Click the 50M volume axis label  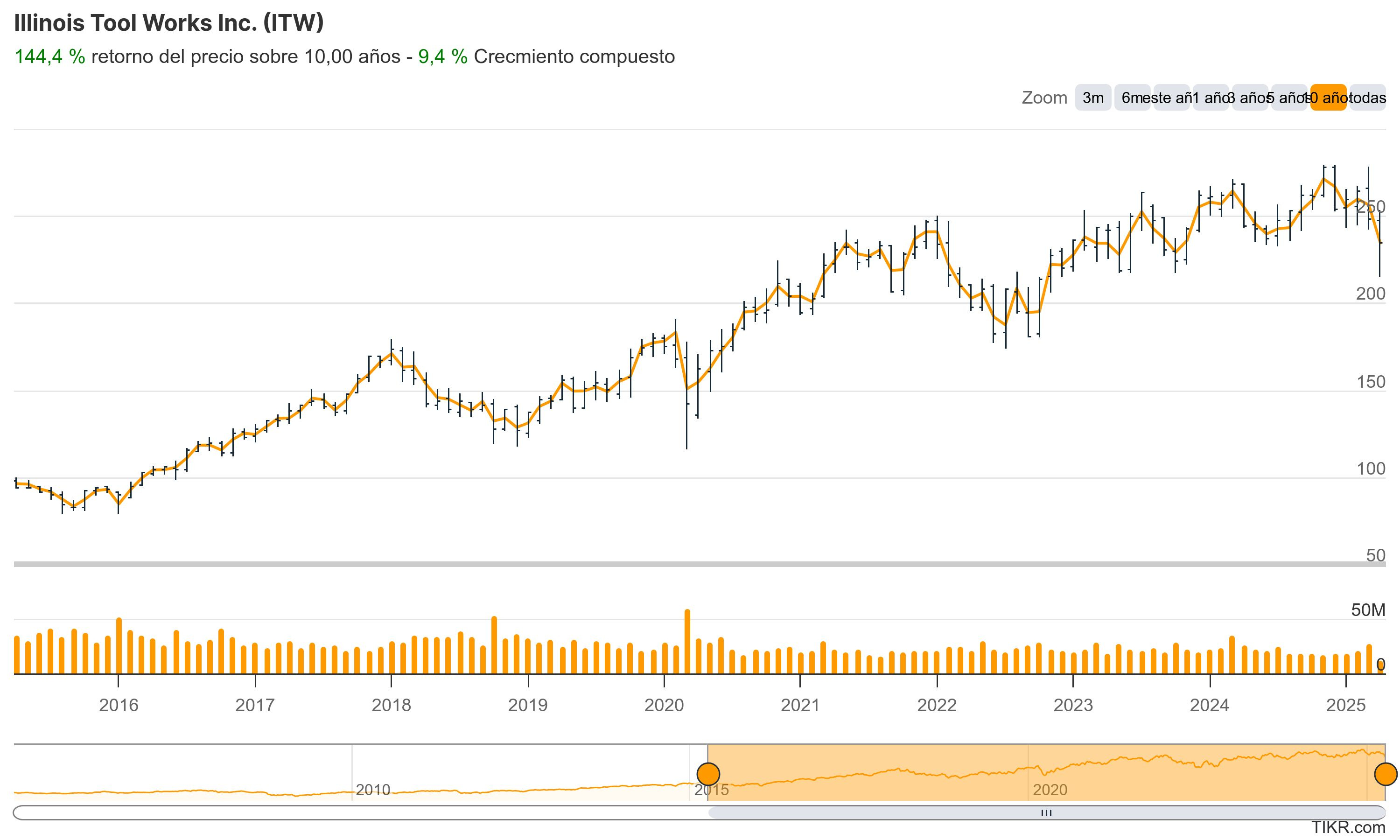[1368, 609]
